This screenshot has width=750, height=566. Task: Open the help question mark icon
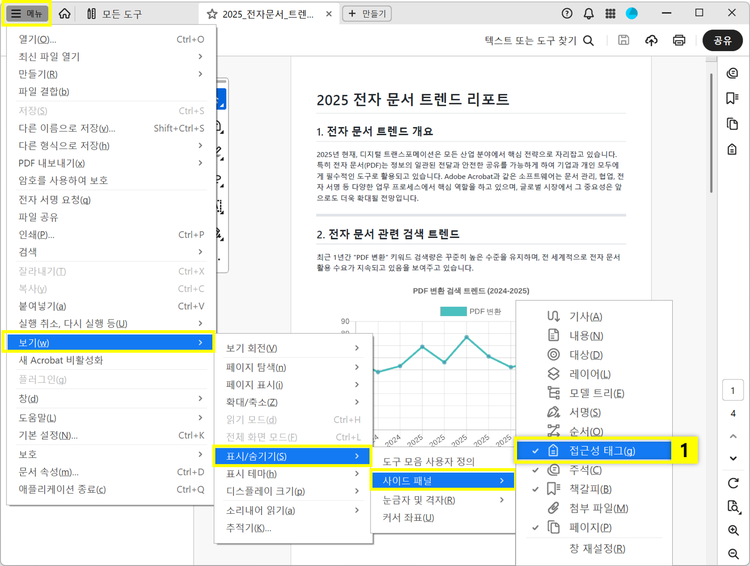pos(567,13)
